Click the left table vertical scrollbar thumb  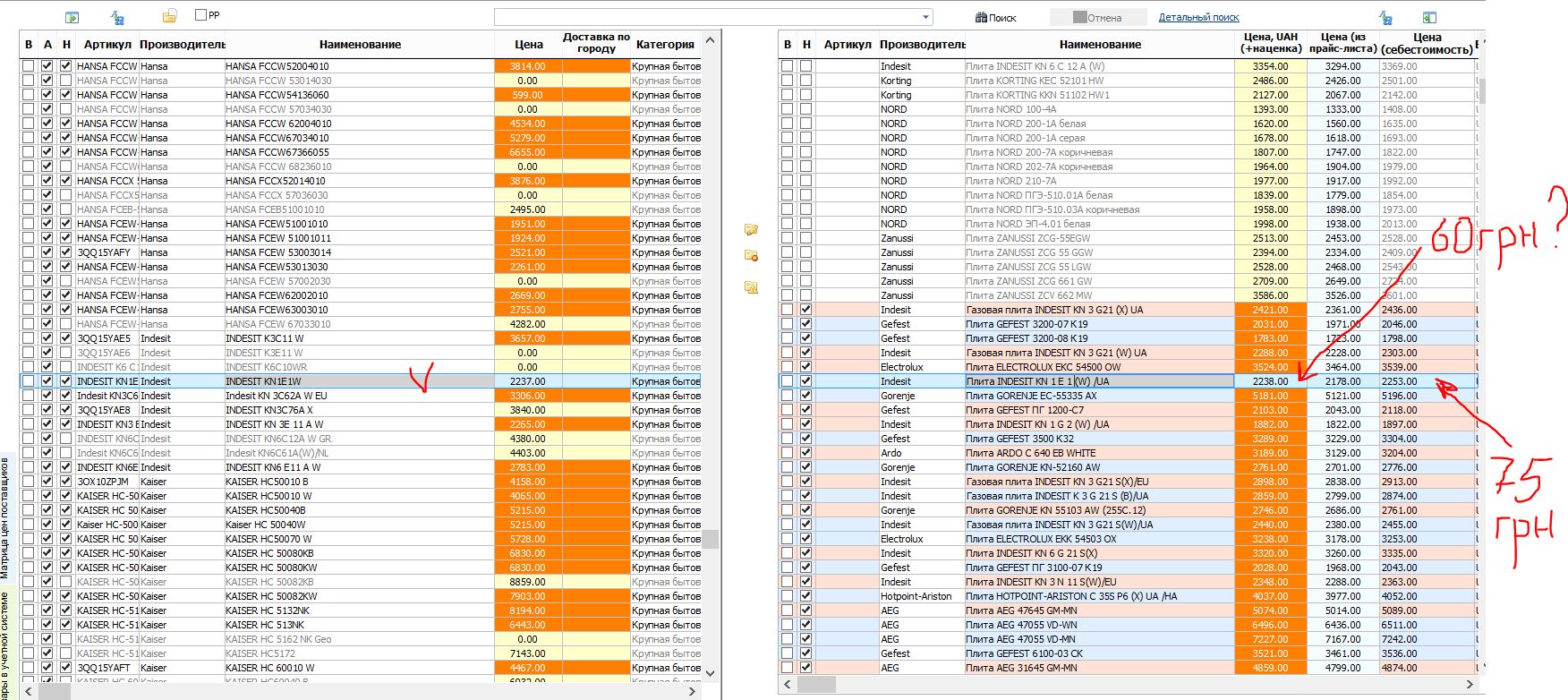click(711, 539)
